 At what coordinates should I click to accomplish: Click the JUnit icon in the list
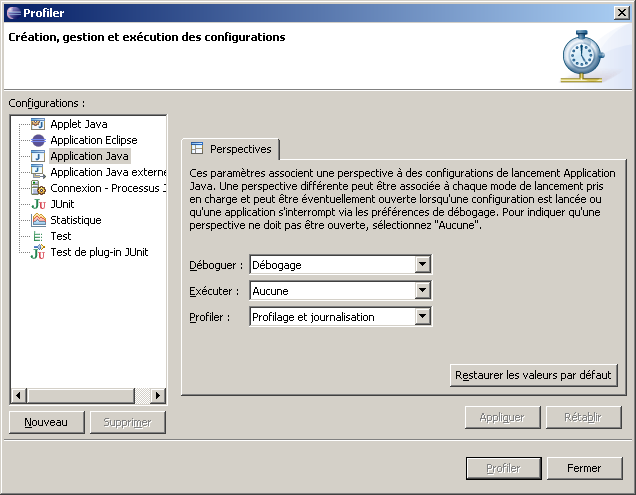click(x=39, y=204)
